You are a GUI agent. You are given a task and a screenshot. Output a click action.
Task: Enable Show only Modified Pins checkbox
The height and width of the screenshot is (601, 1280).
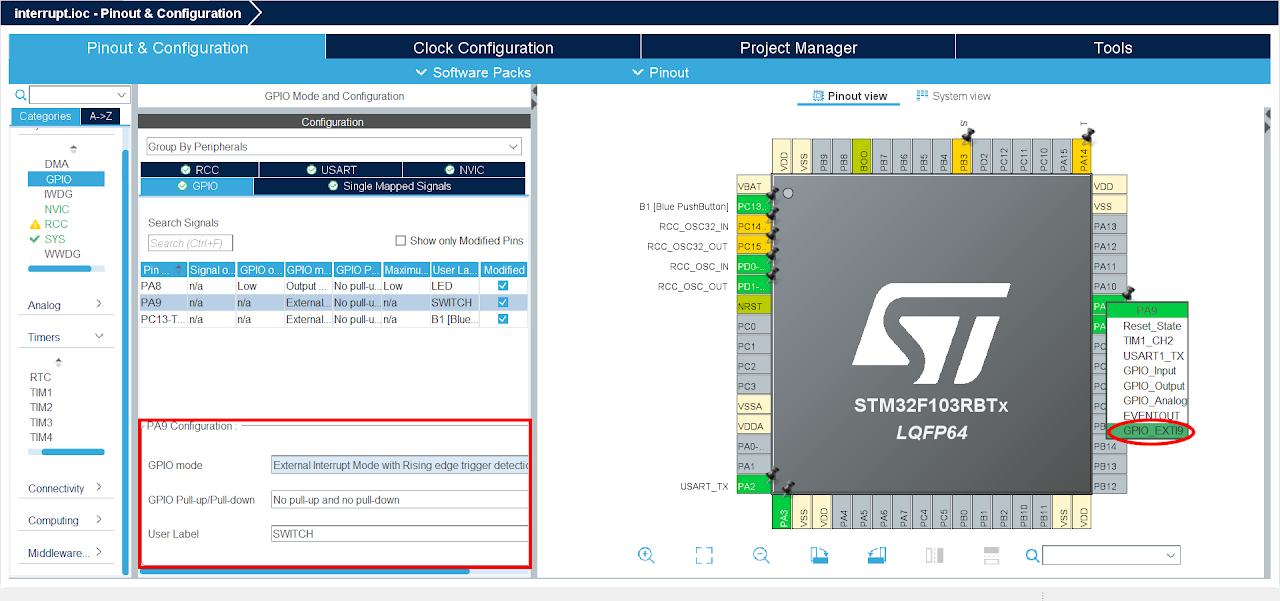401,240
